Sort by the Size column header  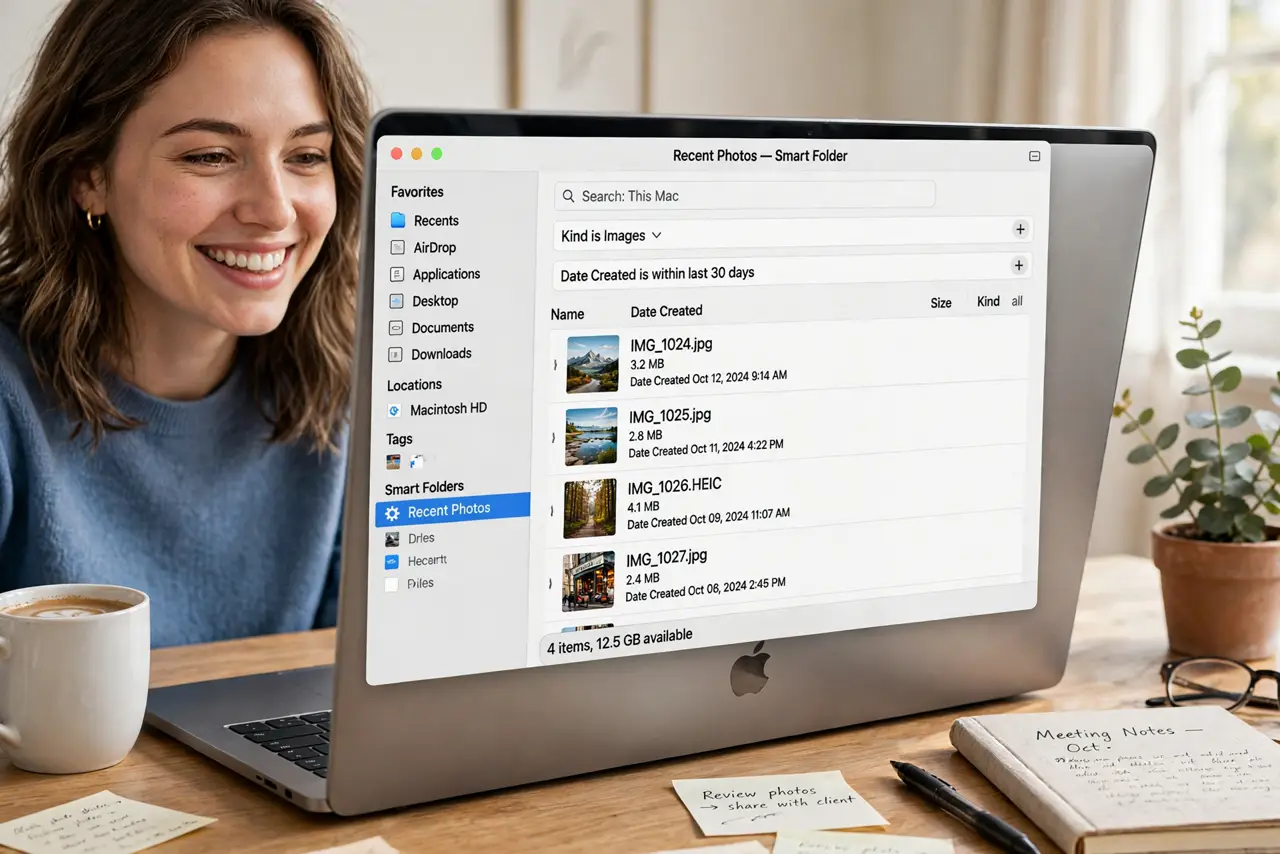click(x=941, y=303)
